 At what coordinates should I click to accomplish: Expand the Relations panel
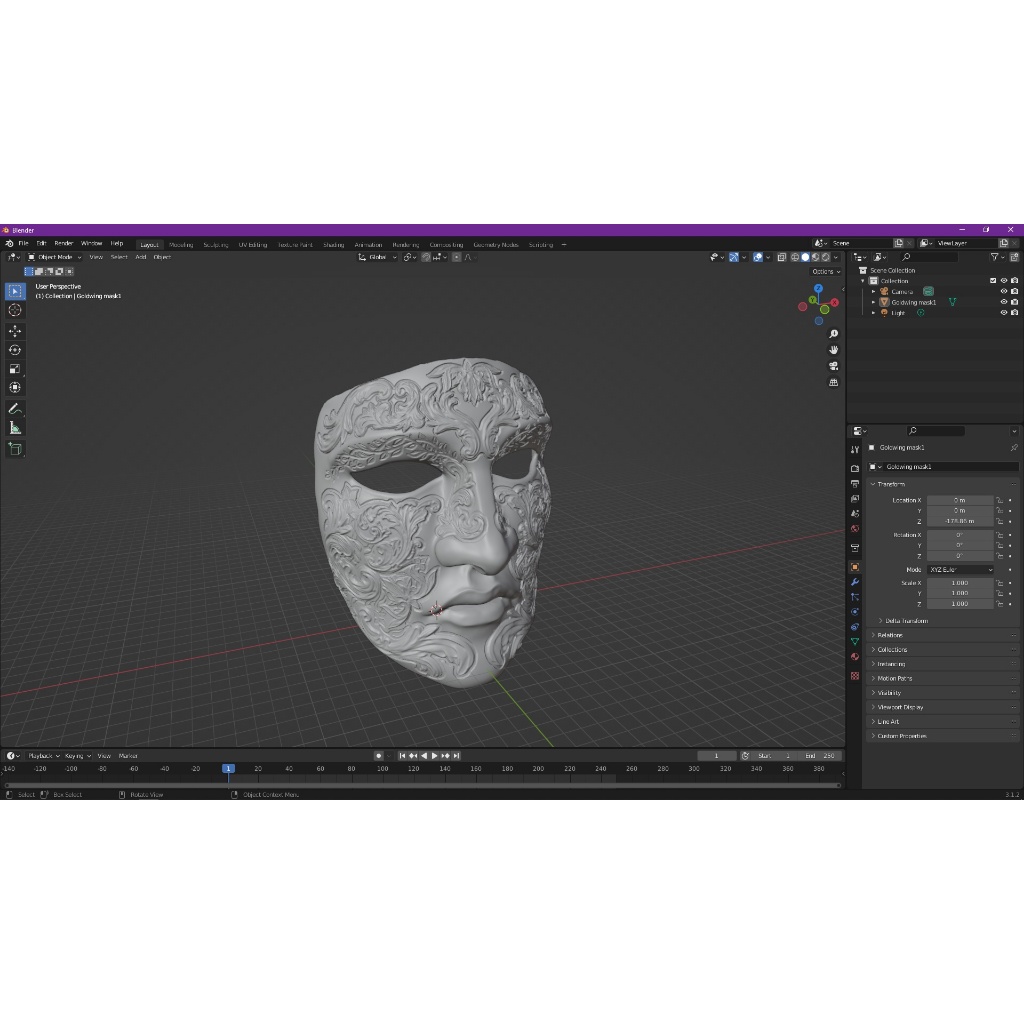tap(890, 635)
